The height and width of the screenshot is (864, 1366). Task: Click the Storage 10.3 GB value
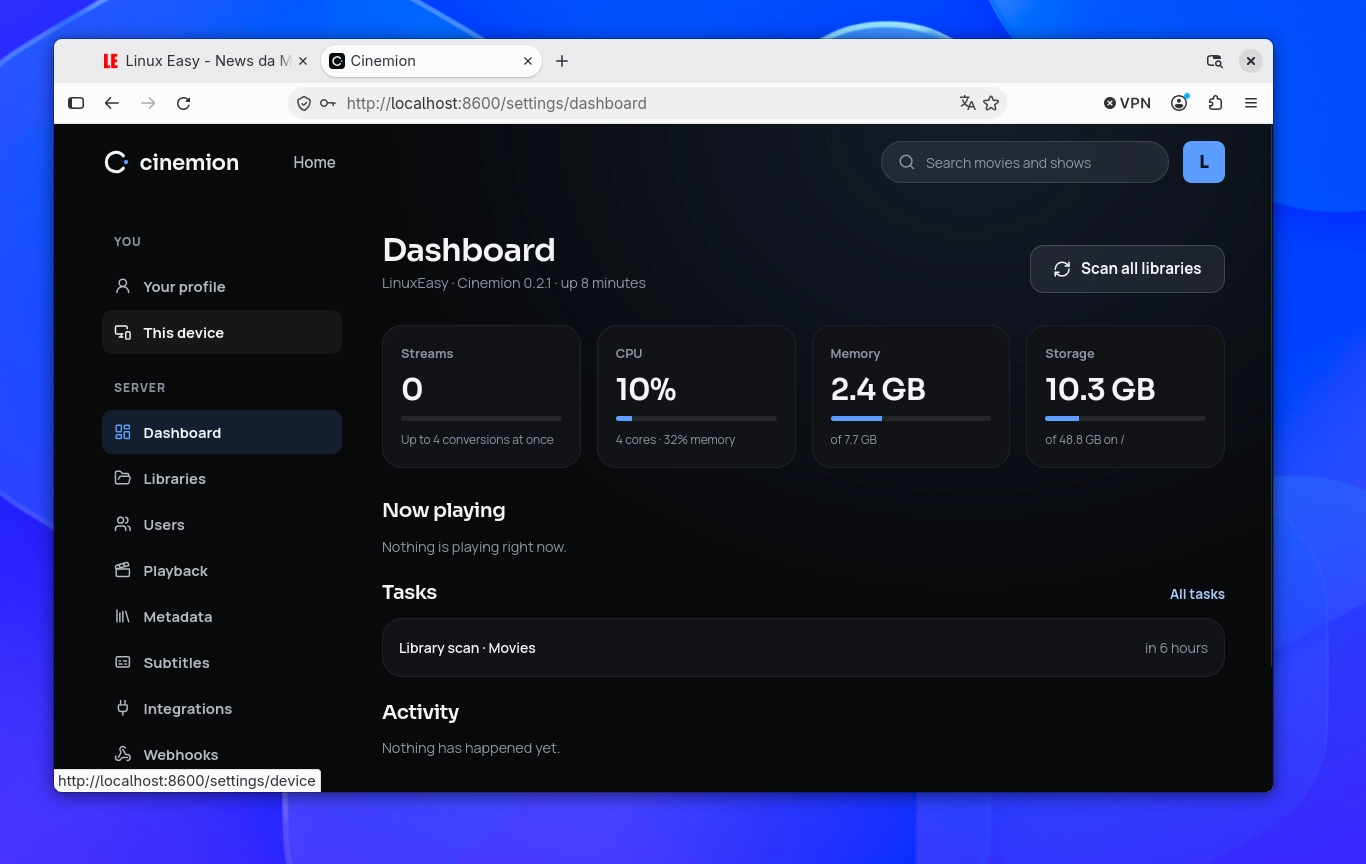coord(1100,389)
